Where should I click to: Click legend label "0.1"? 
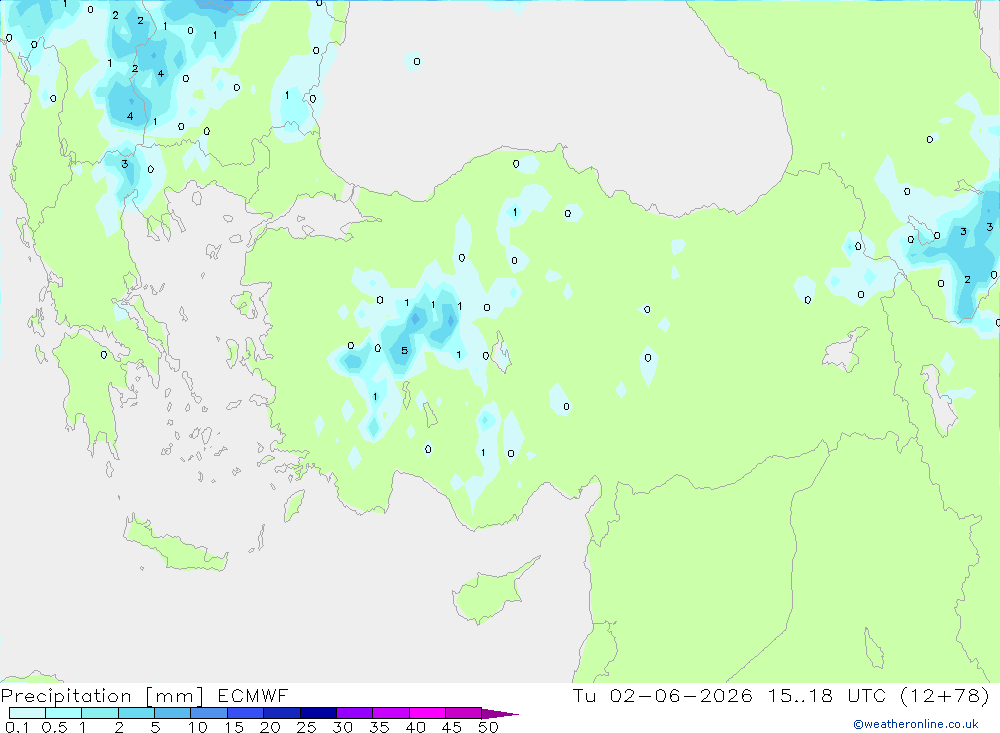point(17,727)
